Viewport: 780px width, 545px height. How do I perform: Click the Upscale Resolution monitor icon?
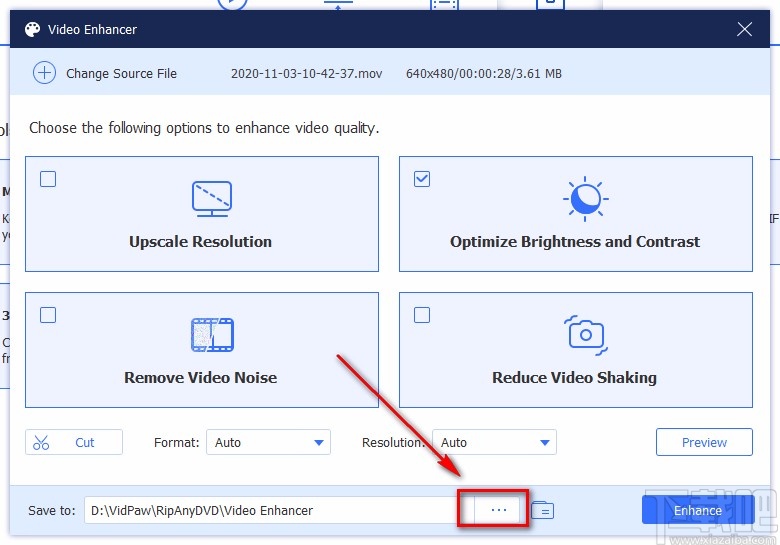click(x=212, y=199)
